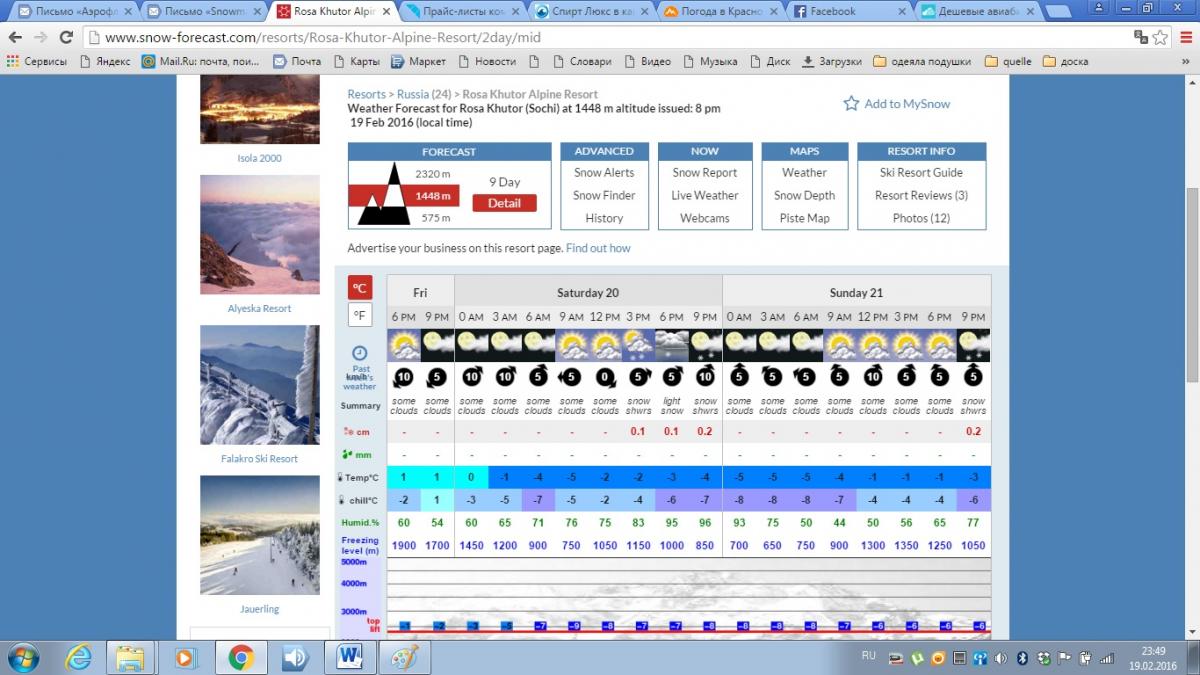
Task: Open the Маркет bookmark
Action: pyautogui.click(x=418, y=61)
